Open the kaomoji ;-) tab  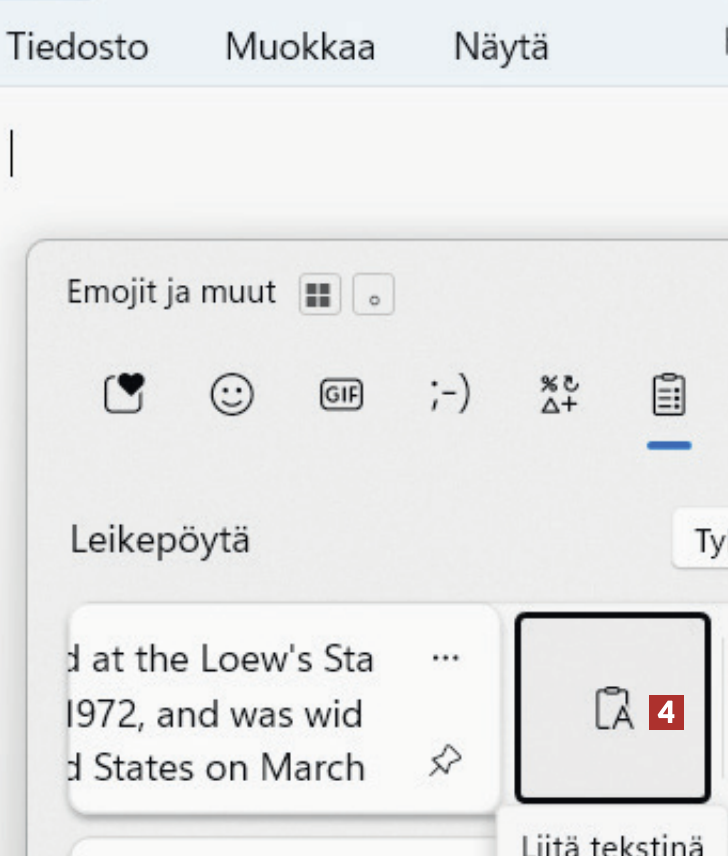click(450, 395)
